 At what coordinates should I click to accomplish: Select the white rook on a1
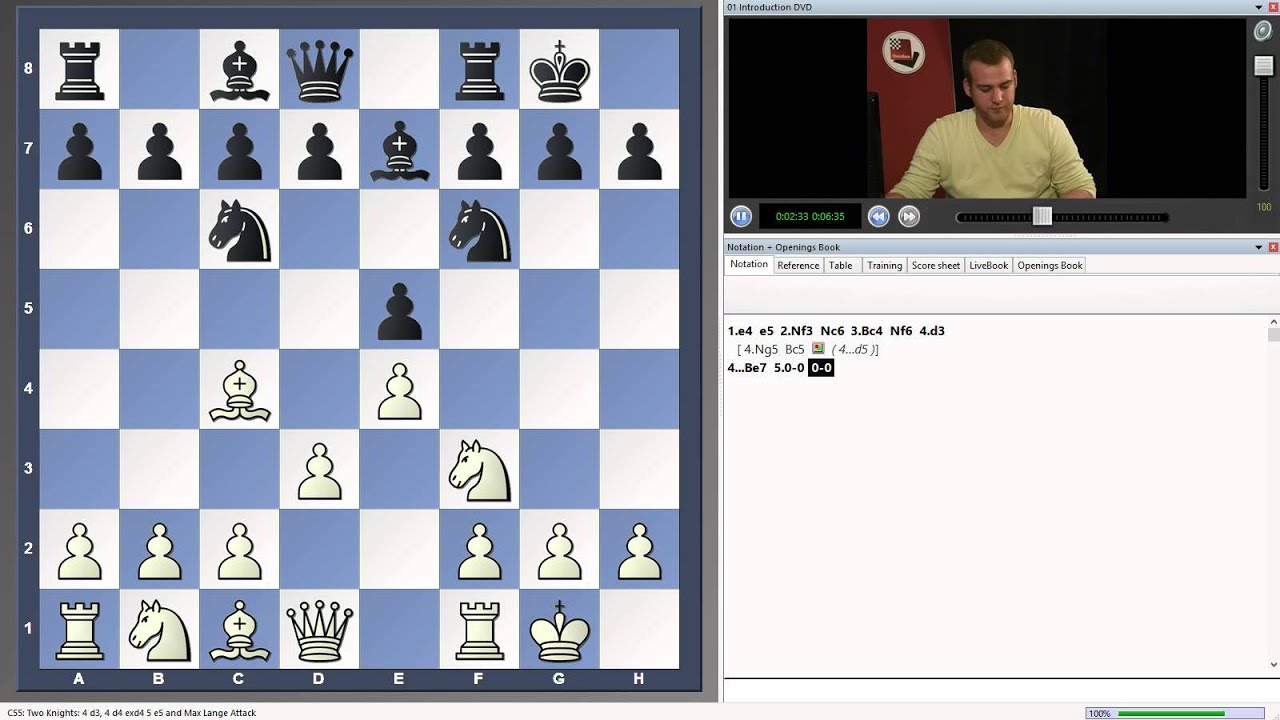click(79, 629)
